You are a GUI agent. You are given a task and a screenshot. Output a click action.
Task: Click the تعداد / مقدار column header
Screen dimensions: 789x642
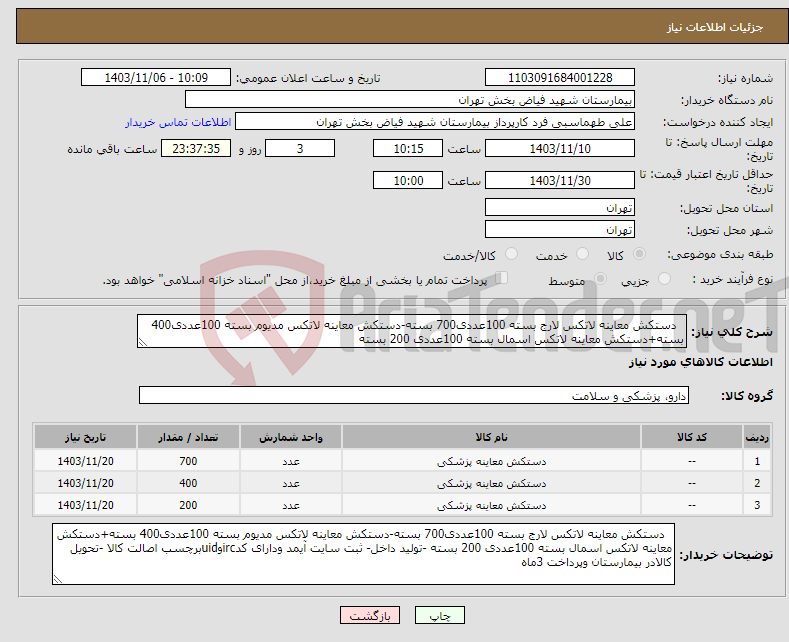point(188,437)
